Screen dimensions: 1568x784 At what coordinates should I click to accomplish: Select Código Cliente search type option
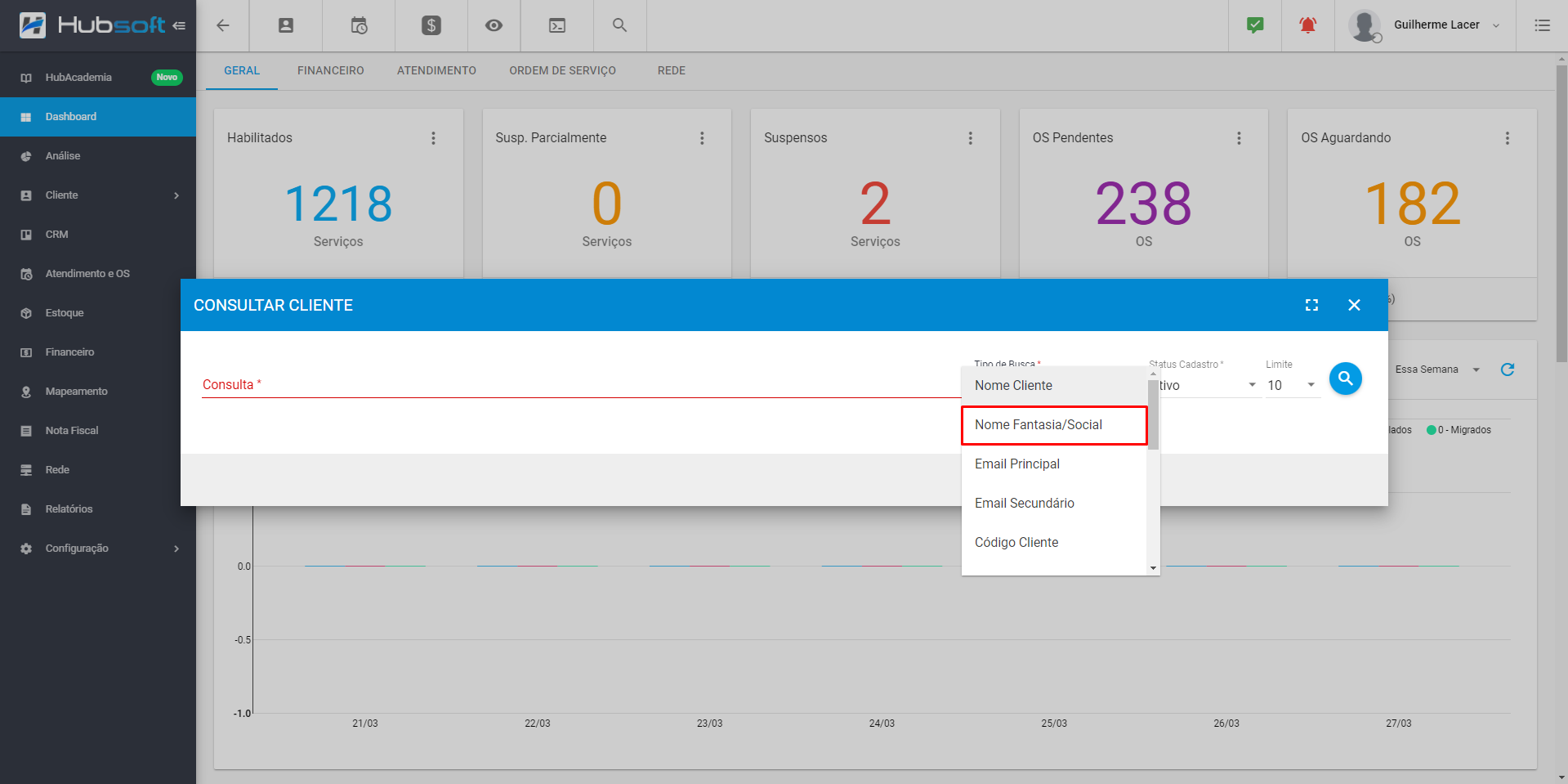click(x=1054, y=543)
